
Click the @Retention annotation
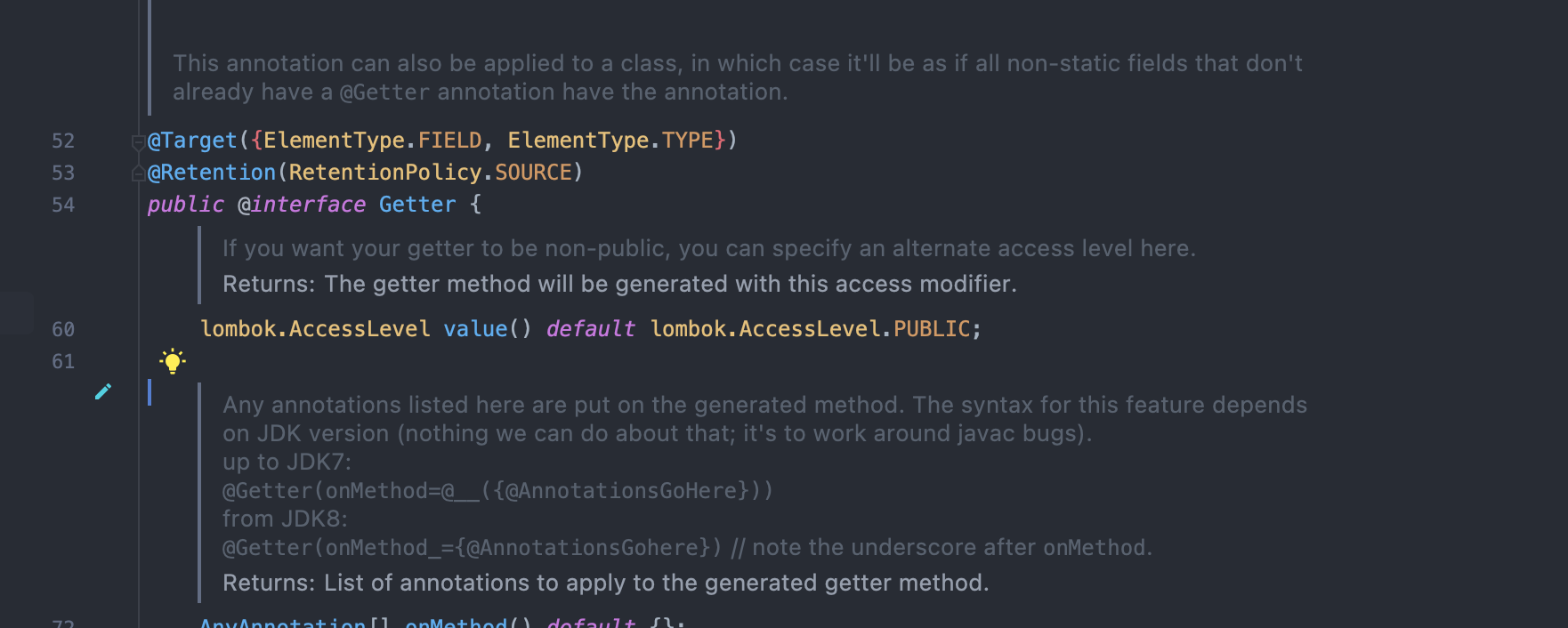(212, 173)
